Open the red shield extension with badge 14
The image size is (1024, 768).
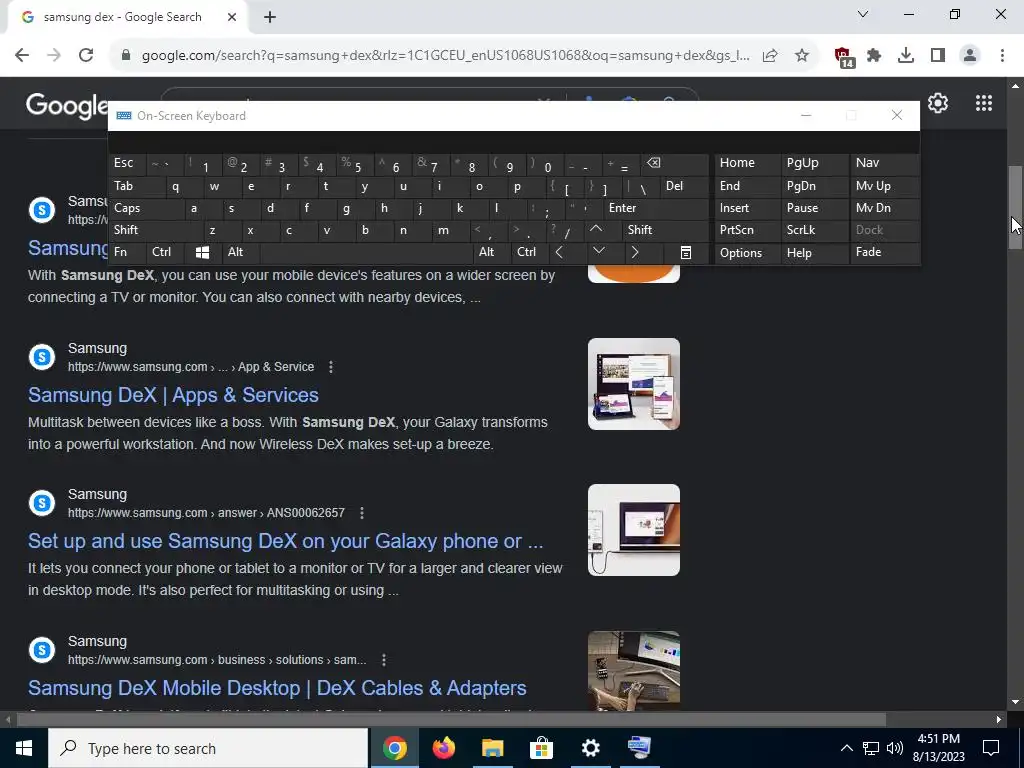(x=843, y=57)
